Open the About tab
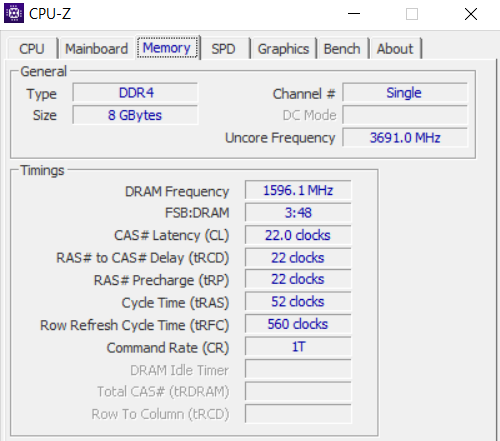This screenshot has height=441, width=500. [x=395, y=49]
